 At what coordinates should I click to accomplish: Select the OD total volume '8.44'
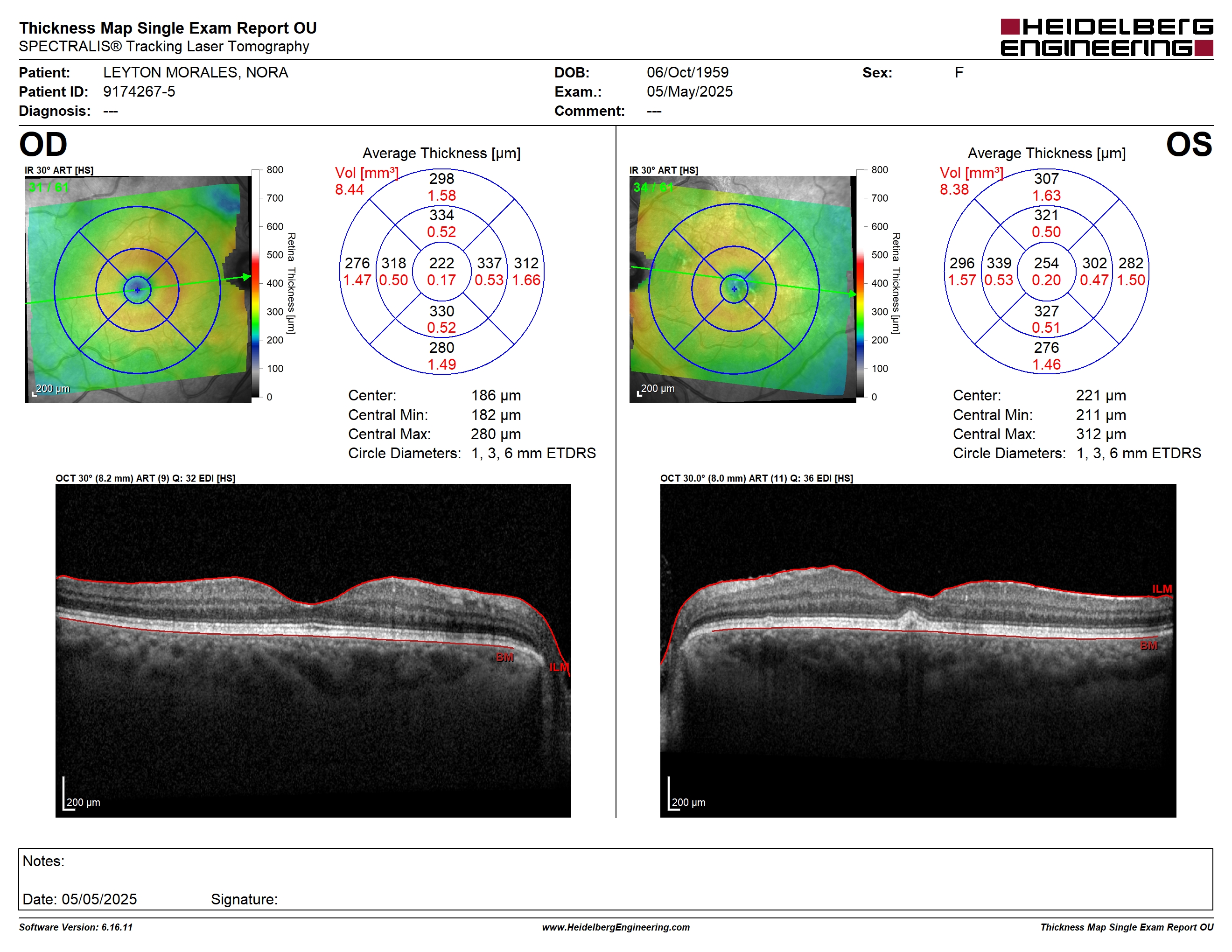(349, 189)
